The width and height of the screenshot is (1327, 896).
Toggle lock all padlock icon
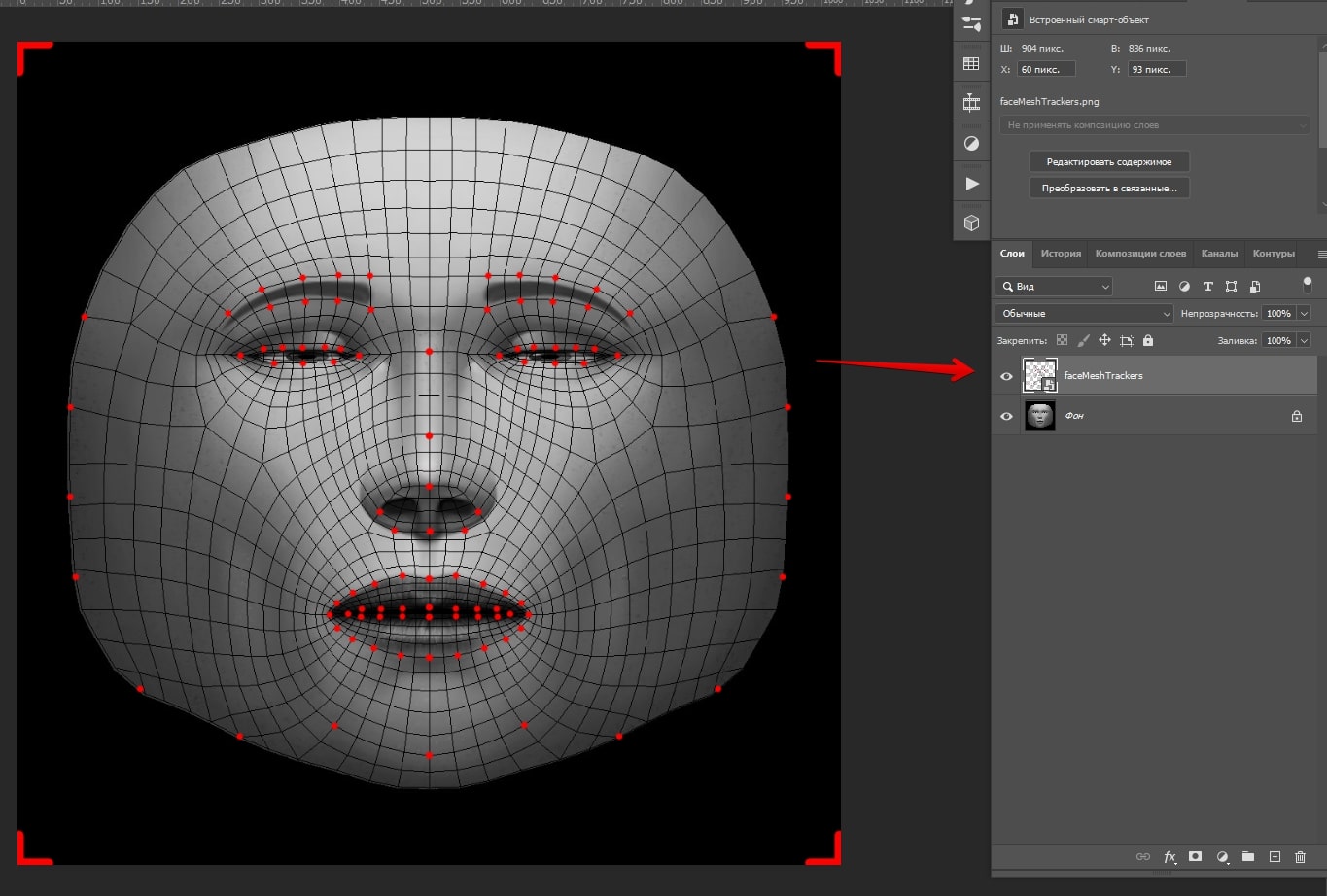pos(1148,340)
